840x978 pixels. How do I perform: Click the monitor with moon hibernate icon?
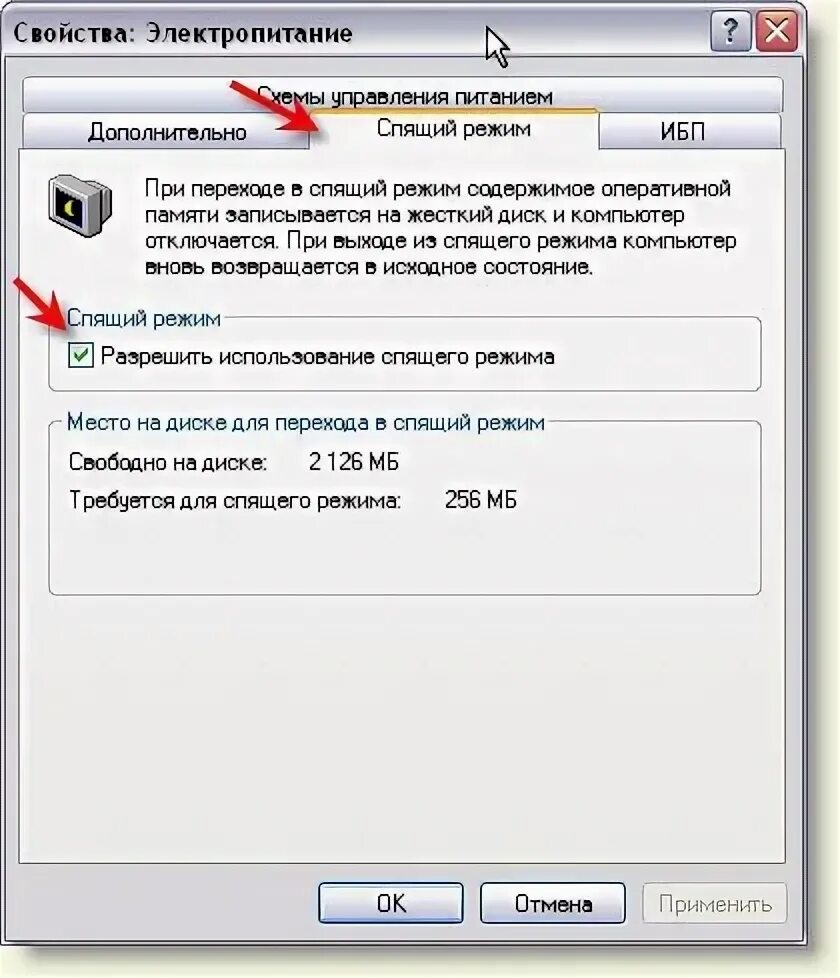(x=80, y=206)
